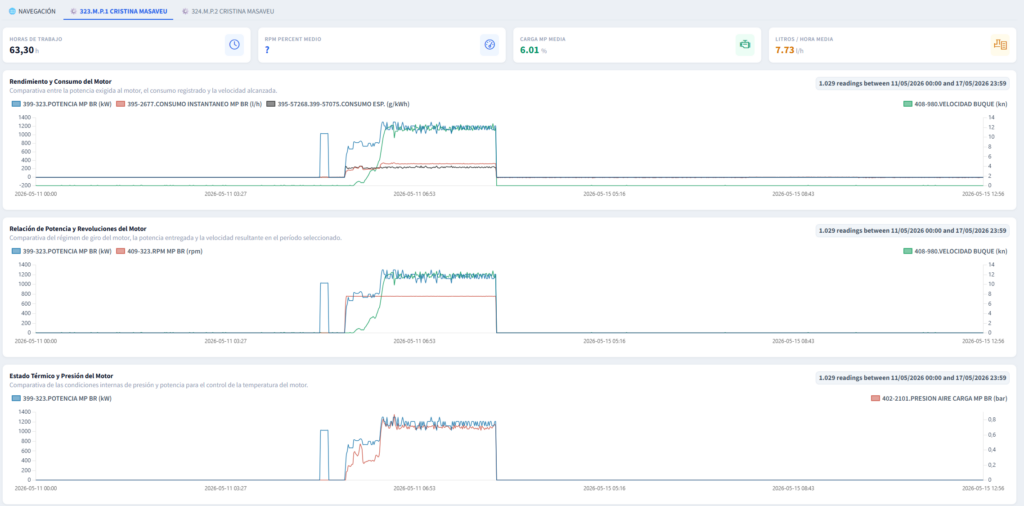Click the Rendimiento y Consumo del Motor title
This screenshot has height=506, width=1024.
click(60, 82)
